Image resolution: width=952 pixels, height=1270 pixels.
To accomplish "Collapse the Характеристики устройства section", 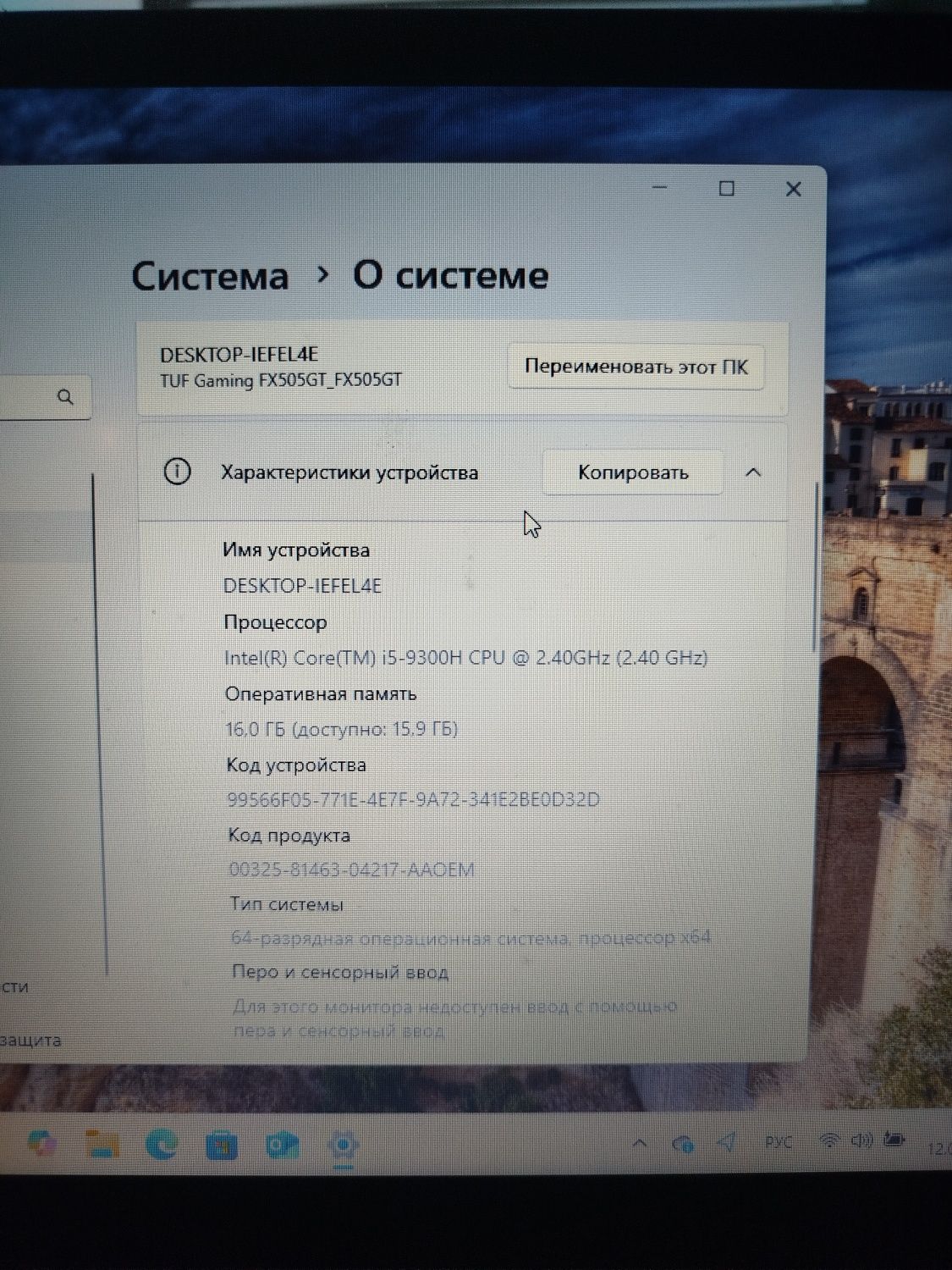I will pyautogui.click(x=753, y=472).
